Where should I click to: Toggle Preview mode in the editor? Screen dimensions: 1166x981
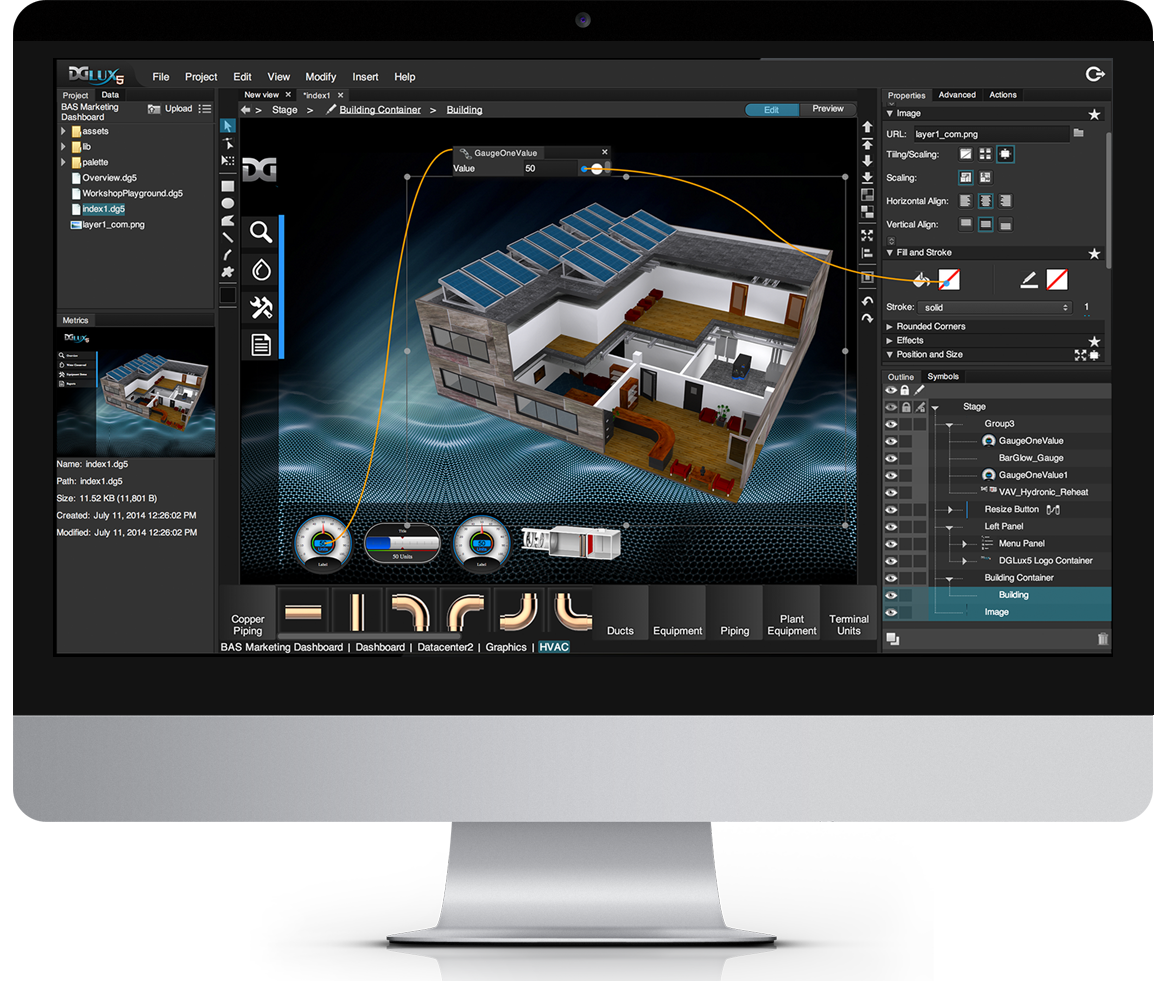[x=827, y=109]
